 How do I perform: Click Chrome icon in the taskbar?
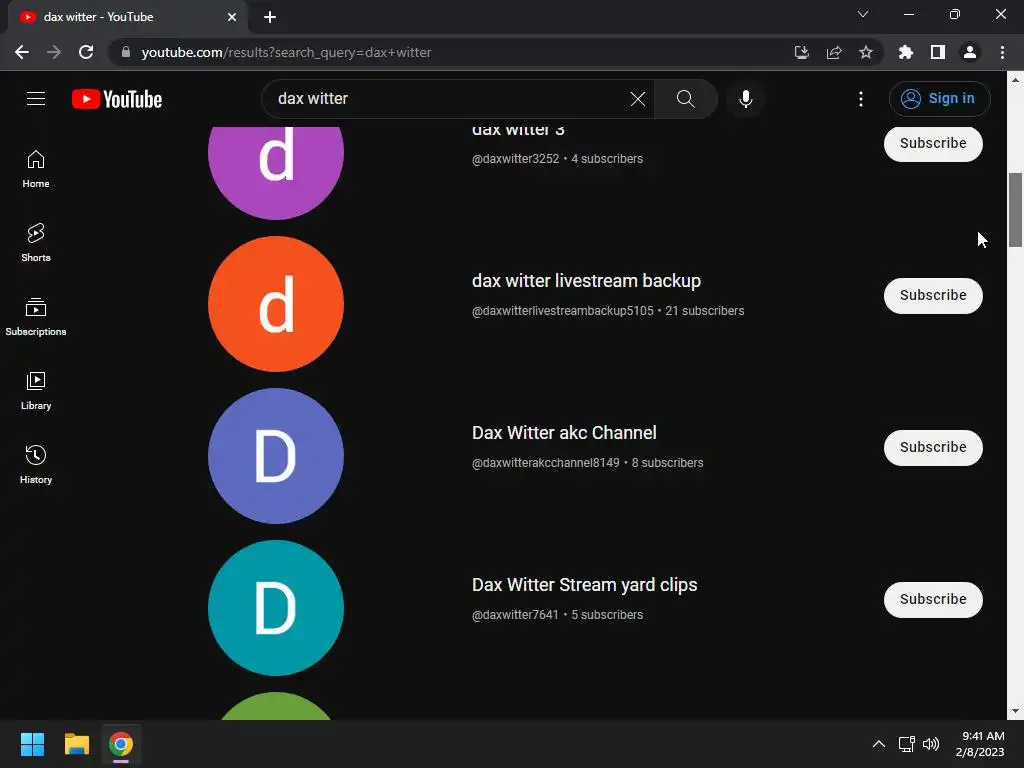(x=121, y=744)
